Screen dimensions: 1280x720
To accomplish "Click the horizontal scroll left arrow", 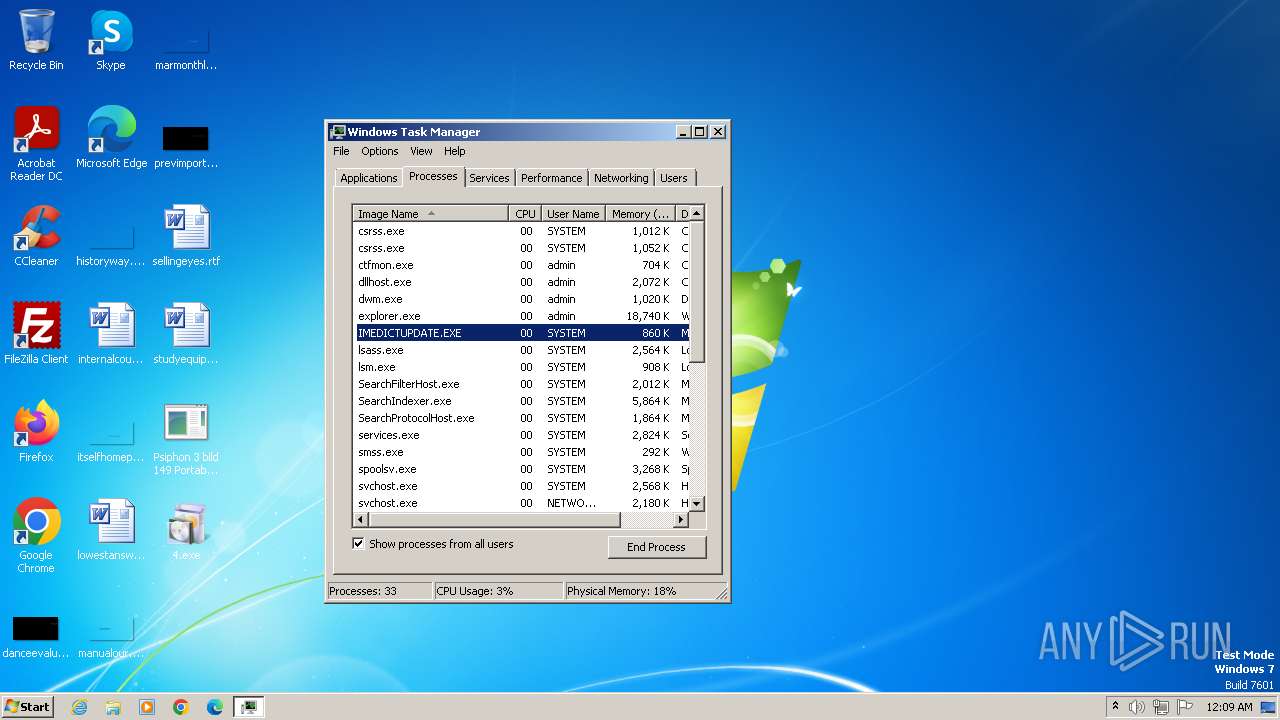I will [361, 520].
